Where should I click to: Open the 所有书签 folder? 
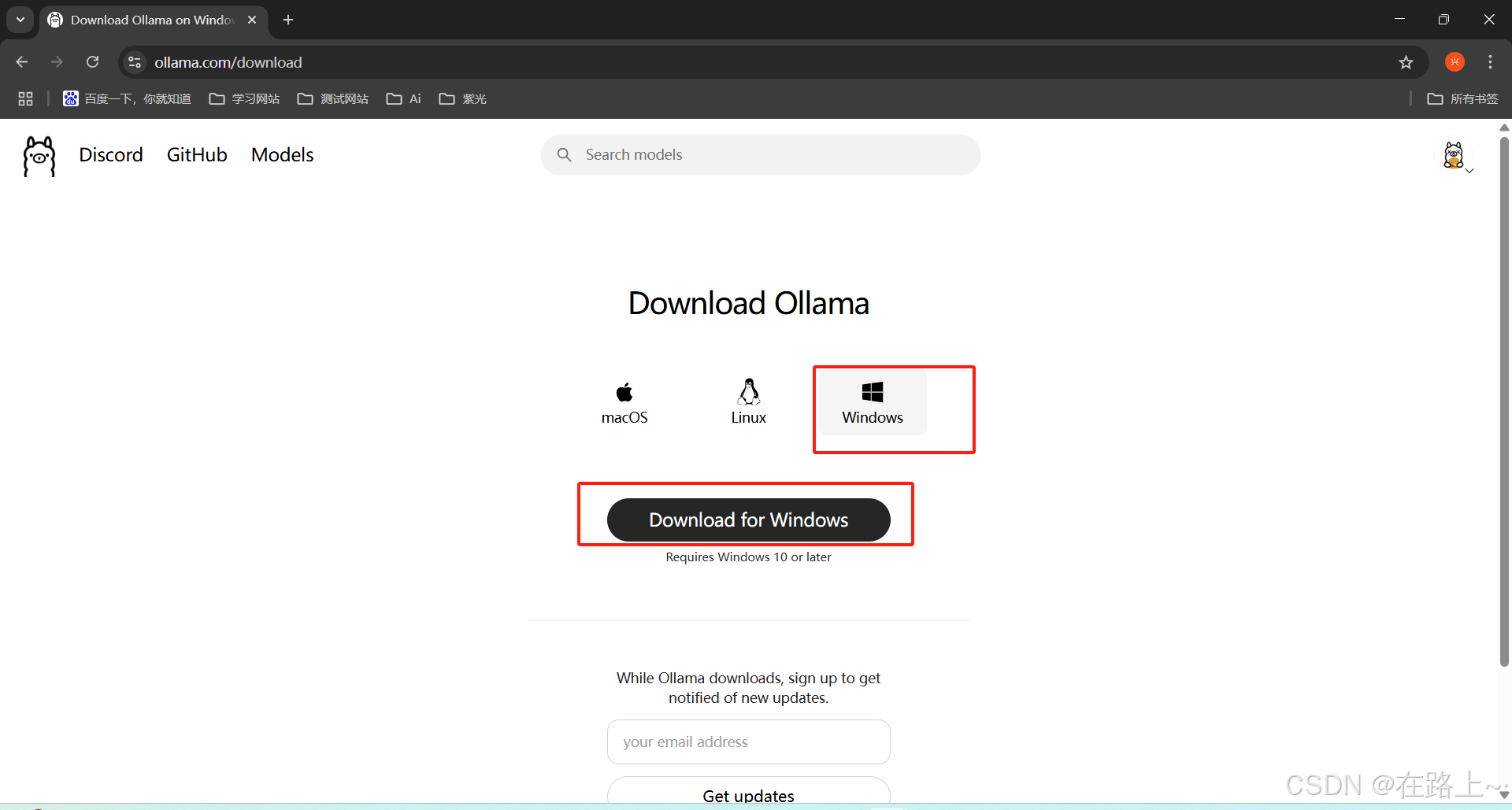point(1463,98)
